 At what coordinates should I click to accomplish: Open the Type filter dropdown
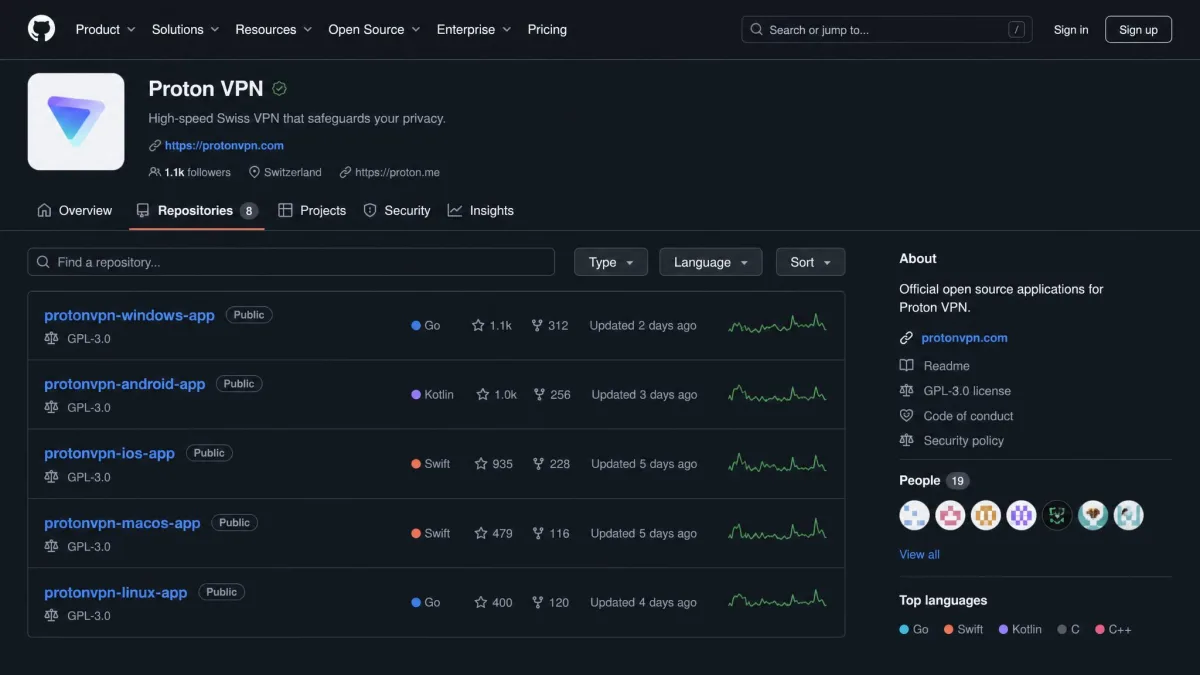(x=611, y=262)
